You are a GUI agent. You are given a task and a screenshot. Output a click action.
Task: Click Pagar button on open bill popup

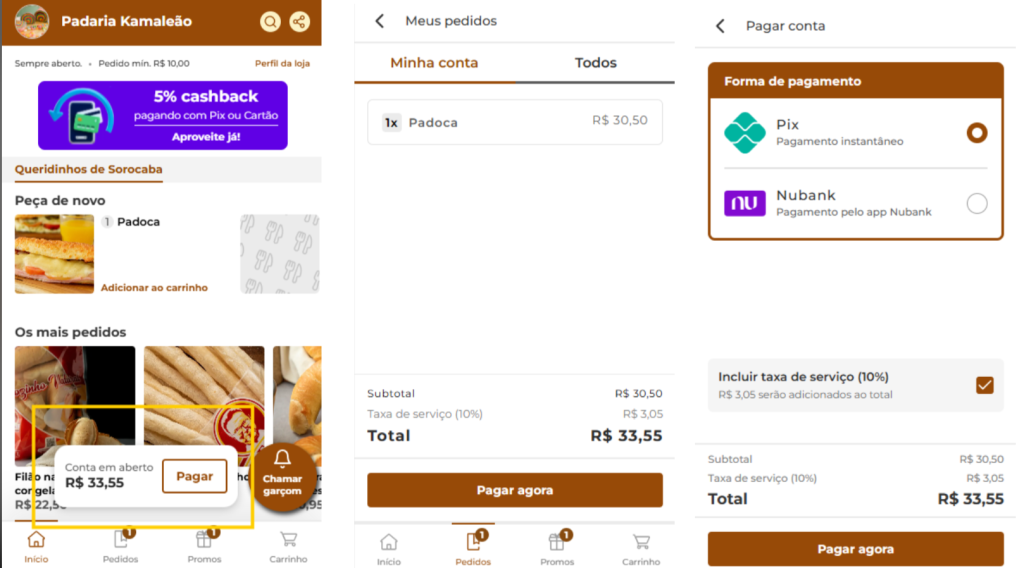point(194,476)
